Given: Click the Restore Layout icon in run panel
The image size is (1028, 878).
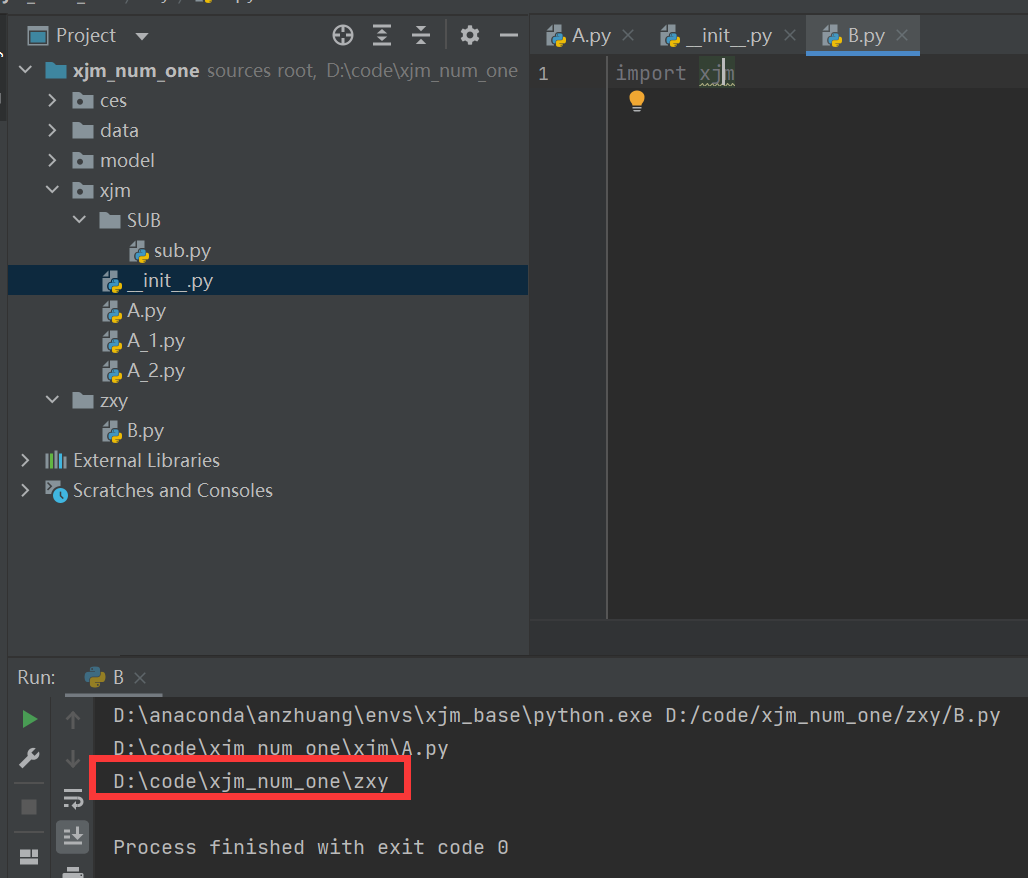Looking at the screenshot, I should click(x=29, y=856).
